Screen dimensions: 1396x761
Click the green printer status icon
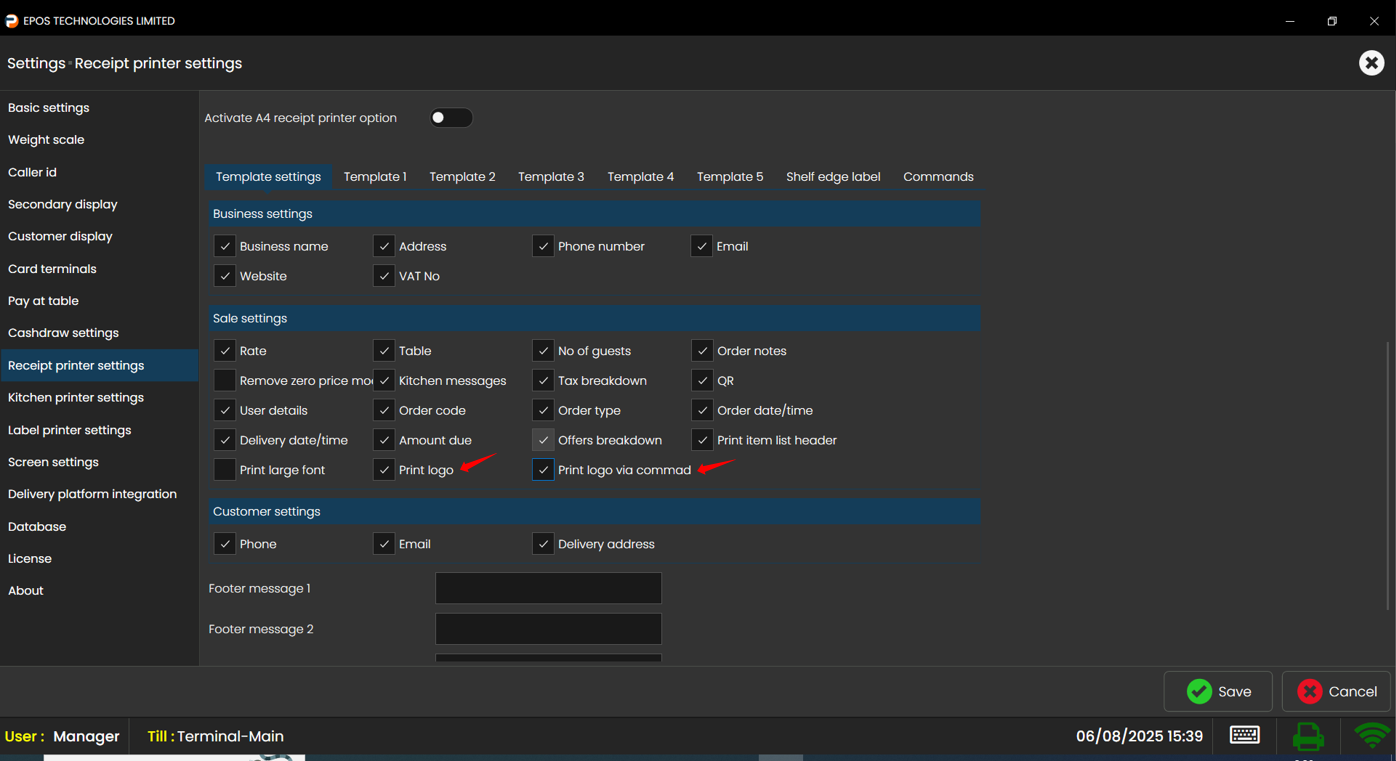[x=1307, y=736]
